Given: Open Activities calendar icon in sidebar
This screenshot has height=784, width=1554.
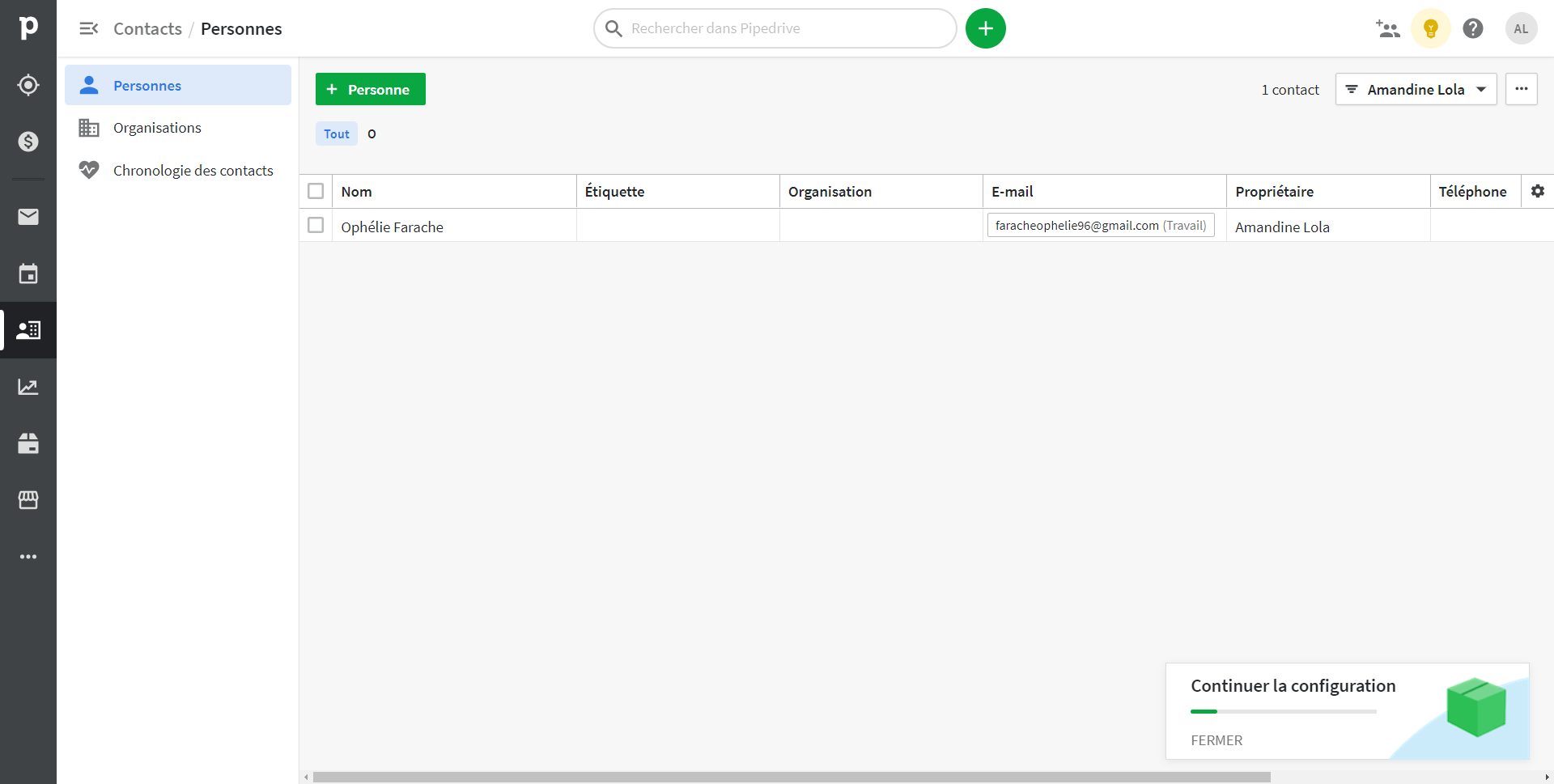Looking at the screenshot, I should 28,273.
